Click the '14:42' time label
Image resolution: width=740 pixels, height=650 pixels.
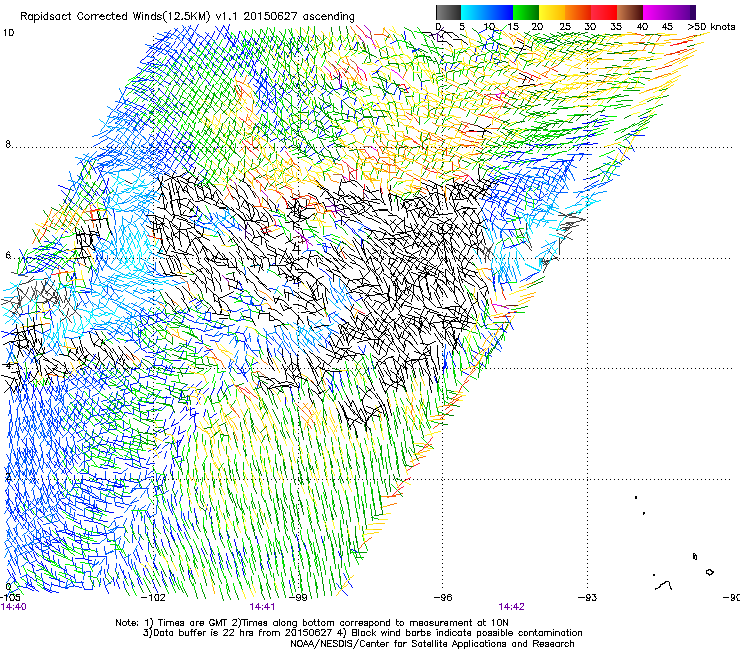(512, 607)
